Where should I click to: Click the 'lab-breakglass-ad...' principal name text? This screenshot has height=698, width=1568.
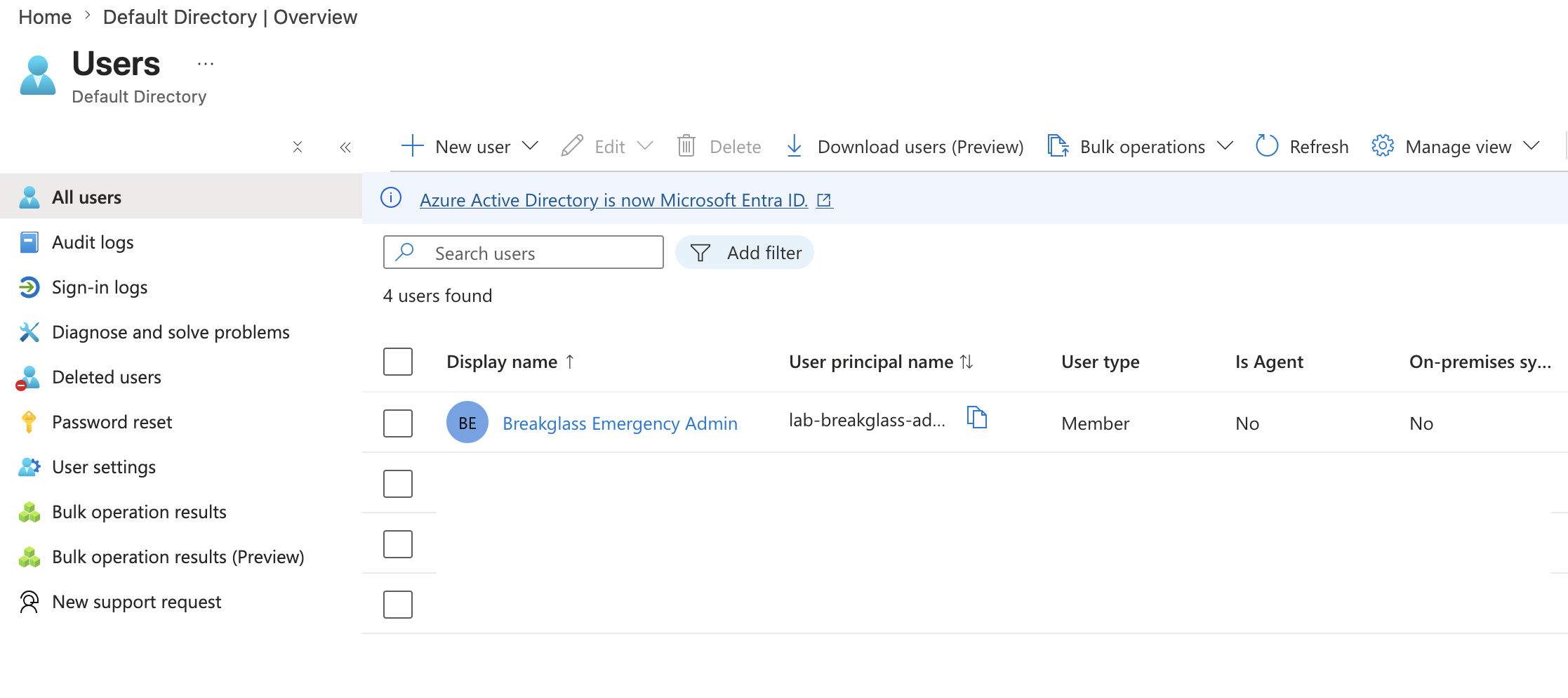[867, 420]
